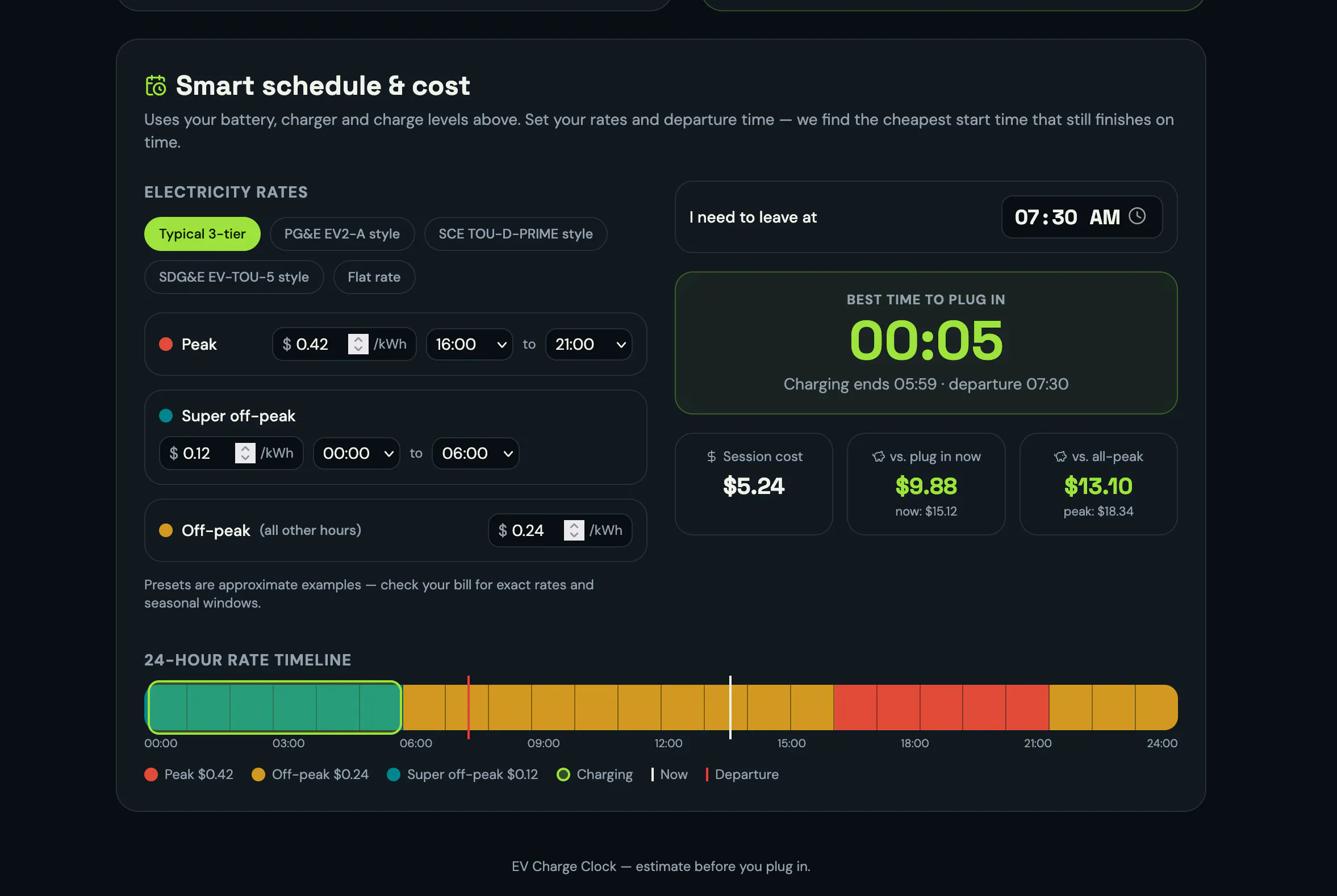Open the Peak end time 21:00 dropdown
The width and height of the screenshot is (1337, 896).
[x=589, y=344]
